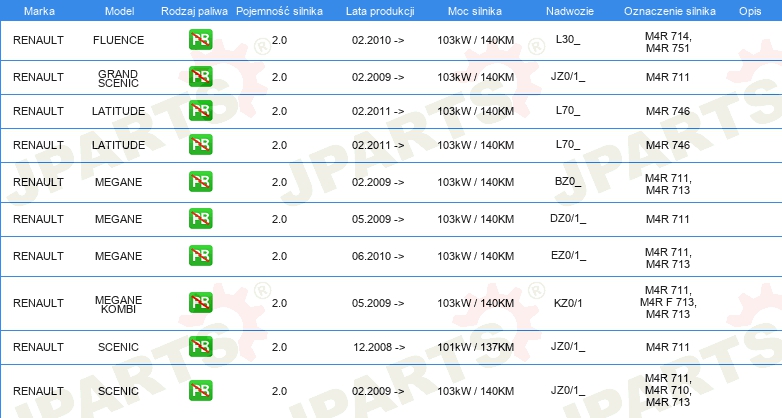Click the production date 02.2010 ->
782x418 pixels.
(x=378, y=40)
